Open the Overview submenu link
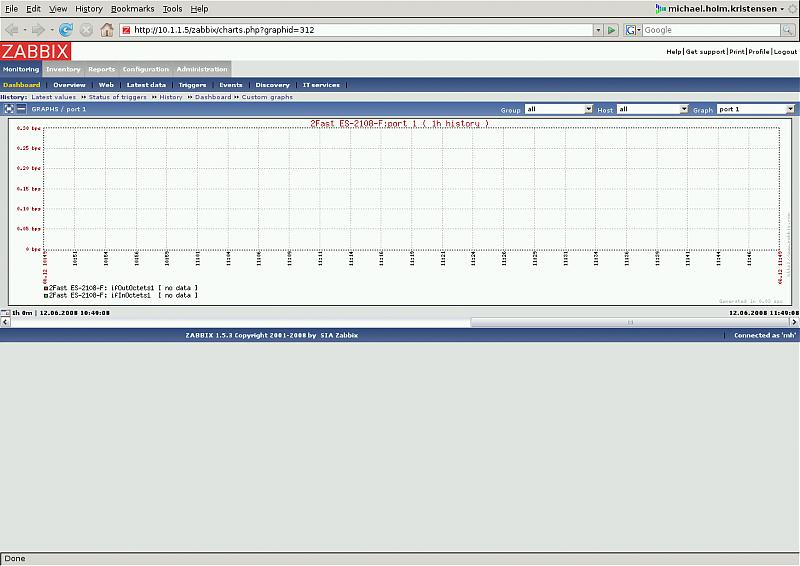 click(x=69, y=85)
